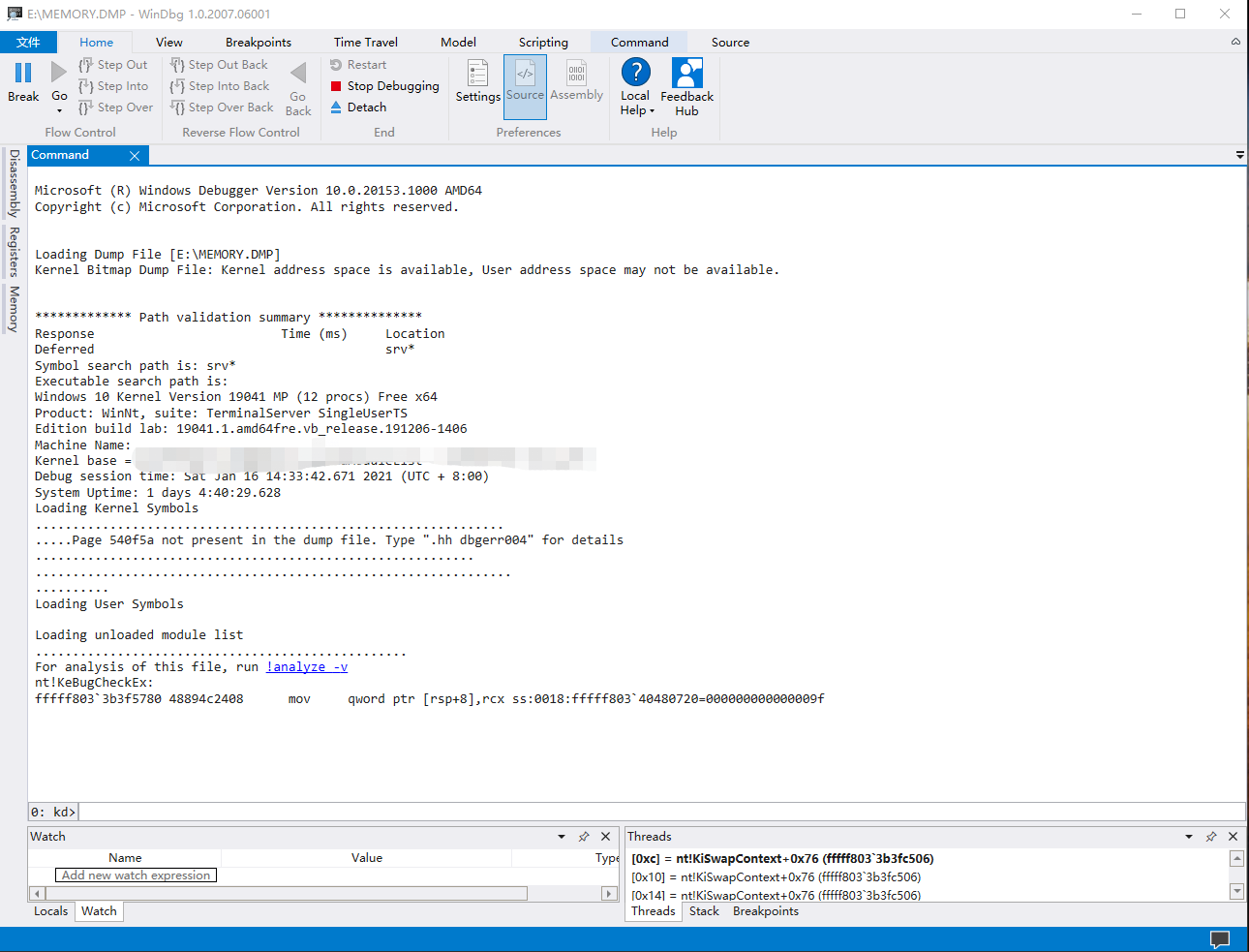Select the Breakpoints ribbon tab
This screenshot has width=1249, height=952.
point(259,42)
